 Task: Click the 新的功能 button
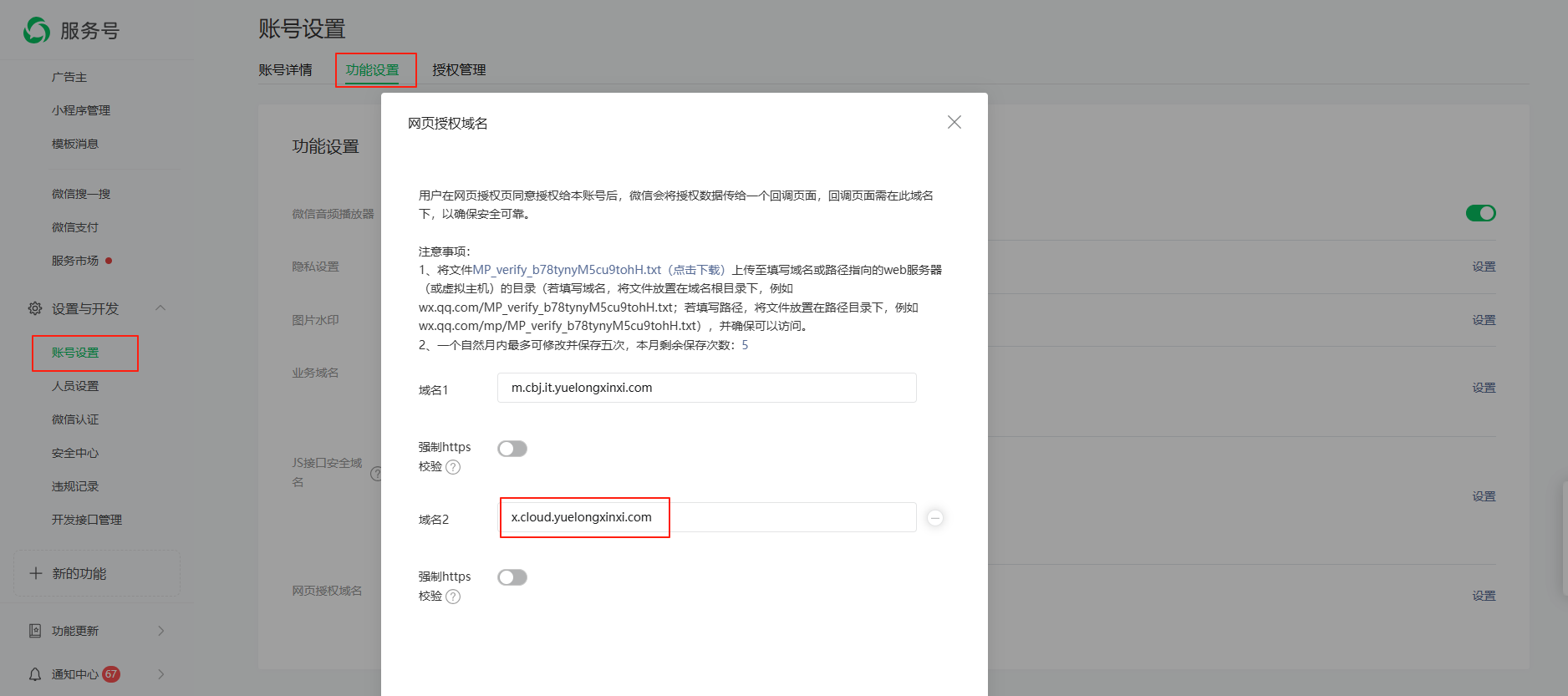coord(97,573)
